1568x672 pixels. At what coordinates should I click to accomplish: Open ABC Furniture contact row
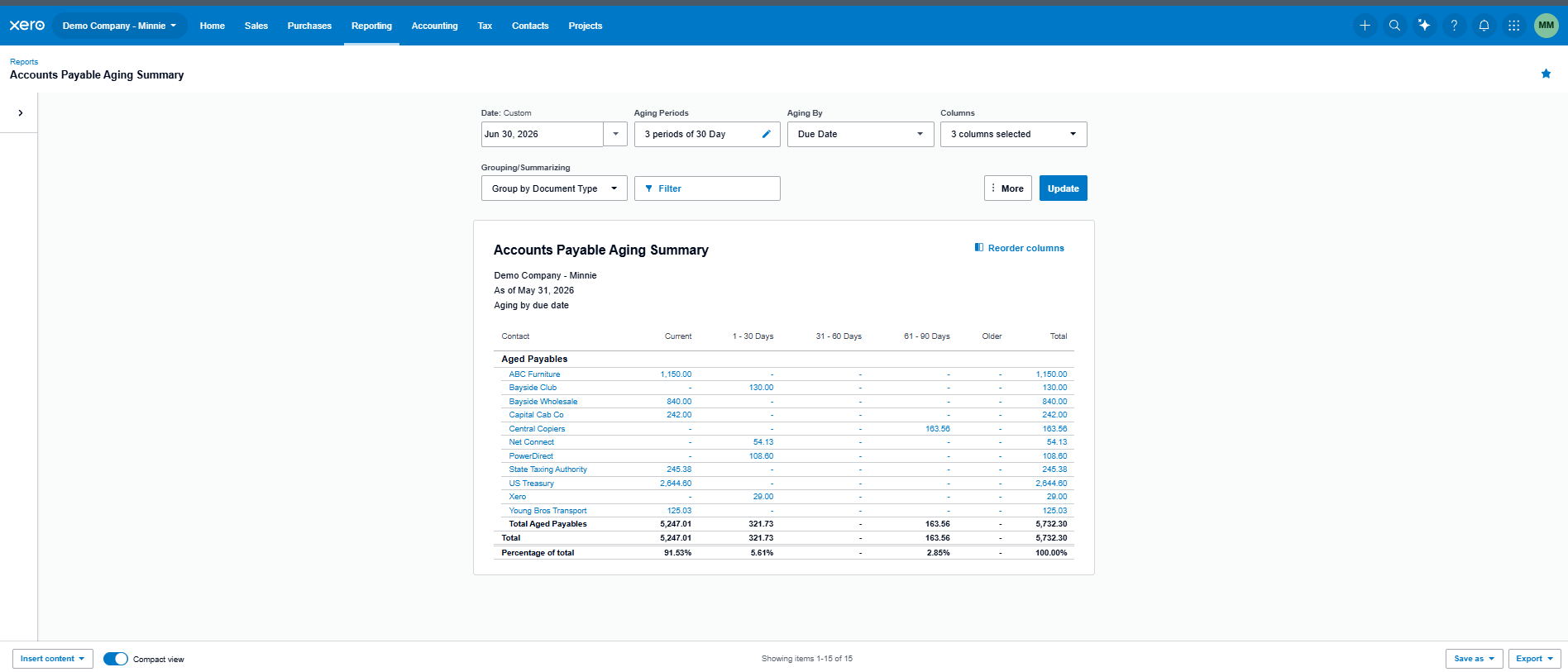pos(534,374)
